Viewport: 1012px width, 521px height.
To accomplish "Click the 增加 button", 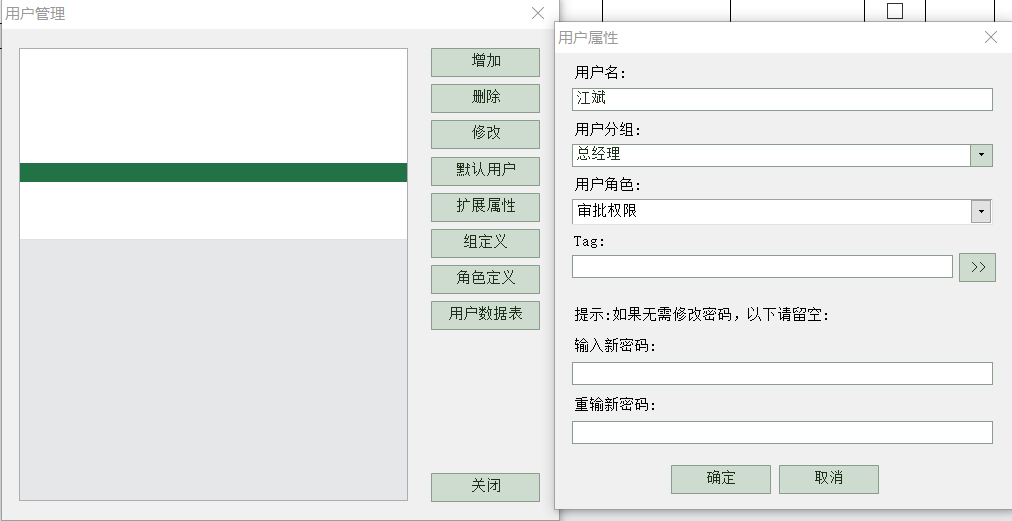I will coord(485,62).
